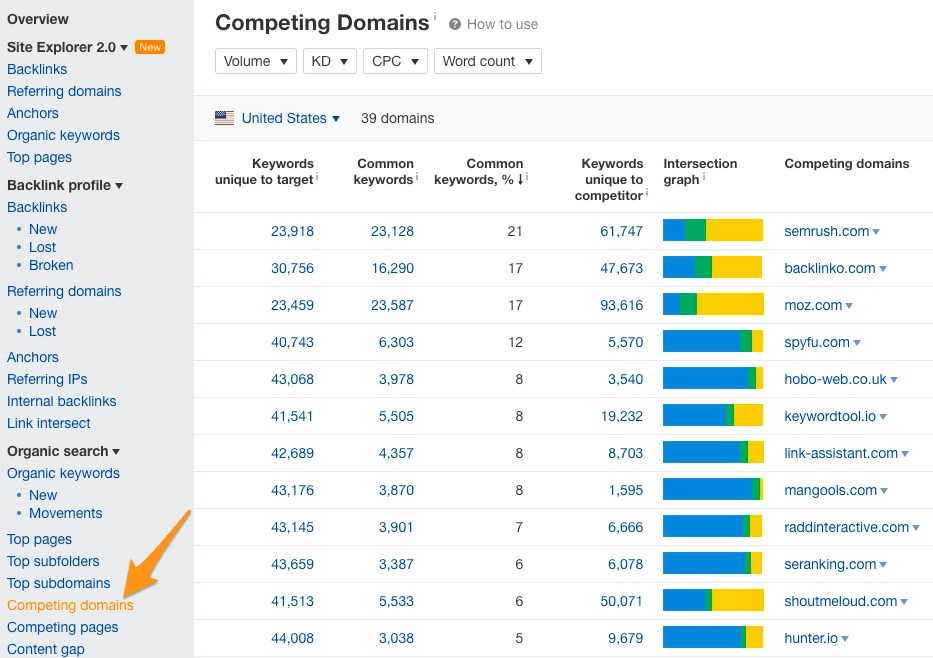Click the 44,008 unique keywords value
The image size is (933, 658).
coord(292,638)
